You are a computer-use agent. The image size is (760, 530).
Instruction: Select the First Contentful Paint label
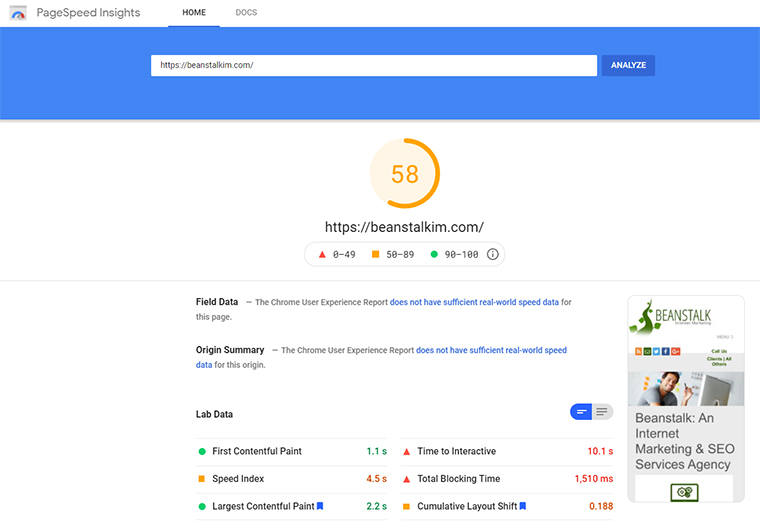pos(257,451)
